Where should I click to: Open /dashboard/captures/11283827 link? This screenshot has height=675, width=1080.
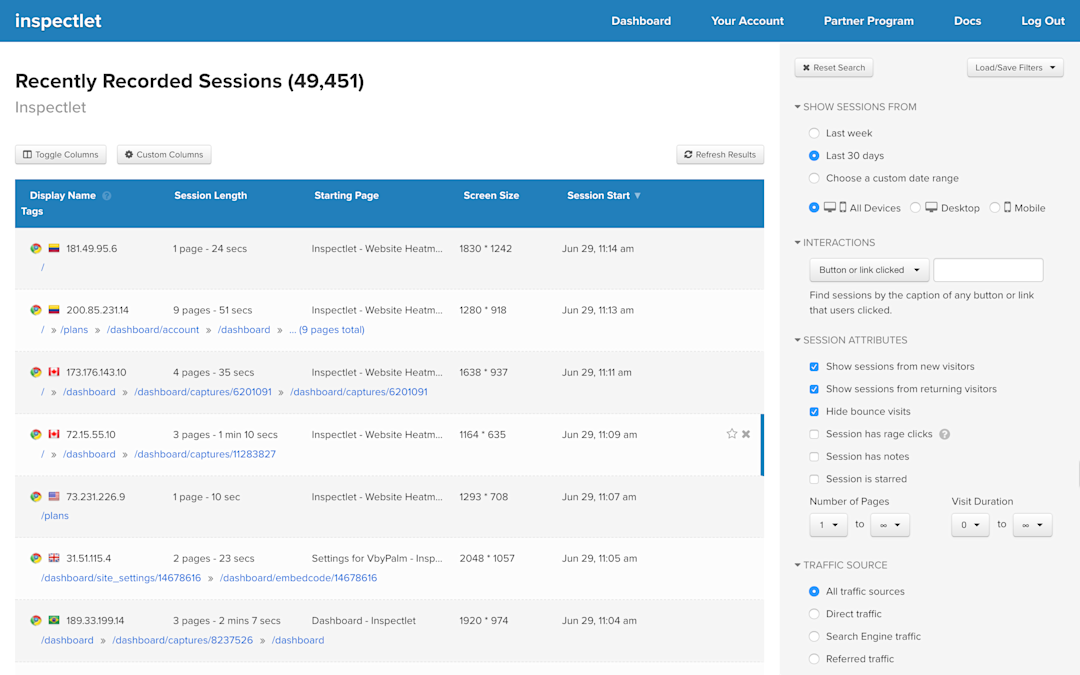click(x=205, y=454)
